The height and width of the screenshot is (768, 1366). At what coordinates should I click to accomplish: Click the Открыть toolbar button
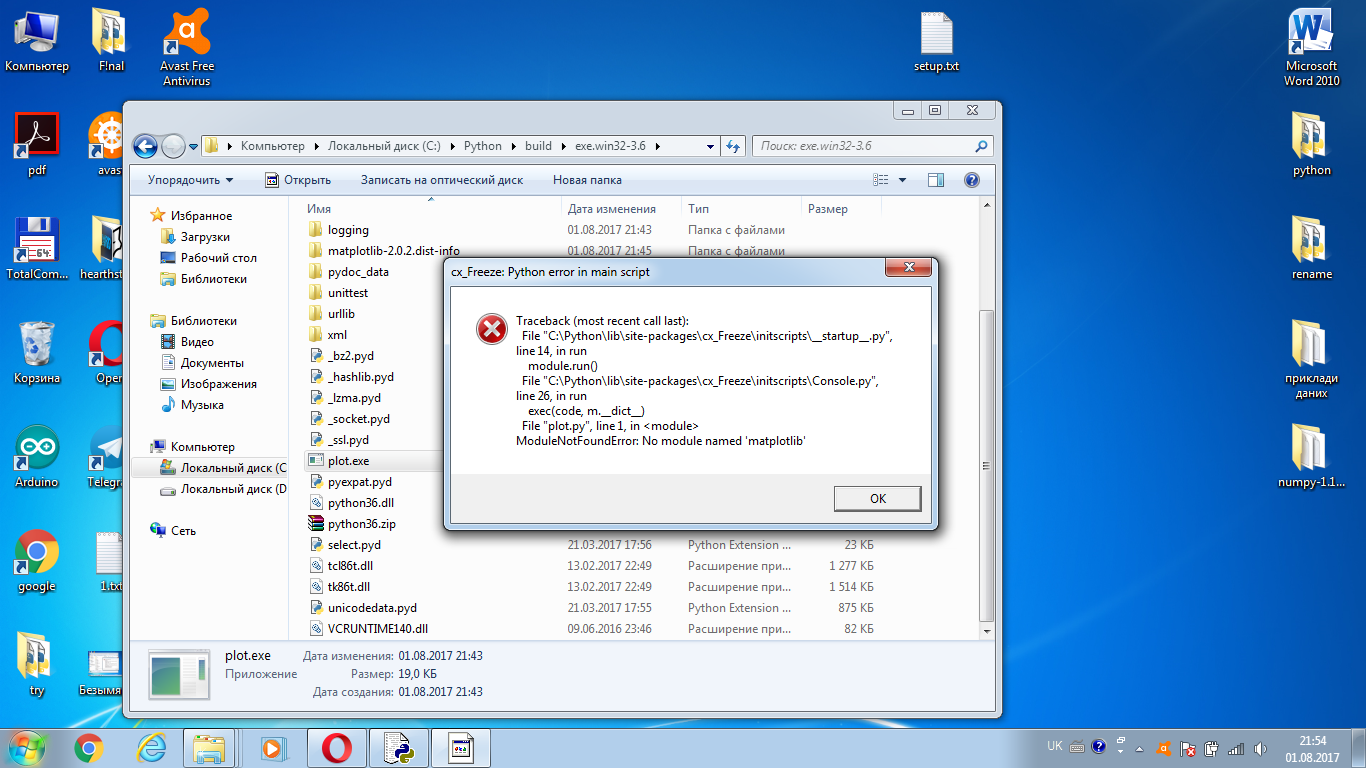pyautogui.click(x=298, y=180)
